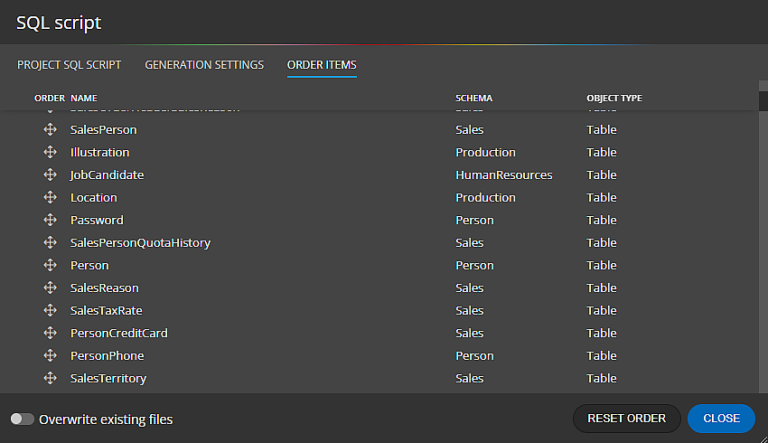Close the SQL script dialog
768x443 pixels.
[x=721, y=418]
